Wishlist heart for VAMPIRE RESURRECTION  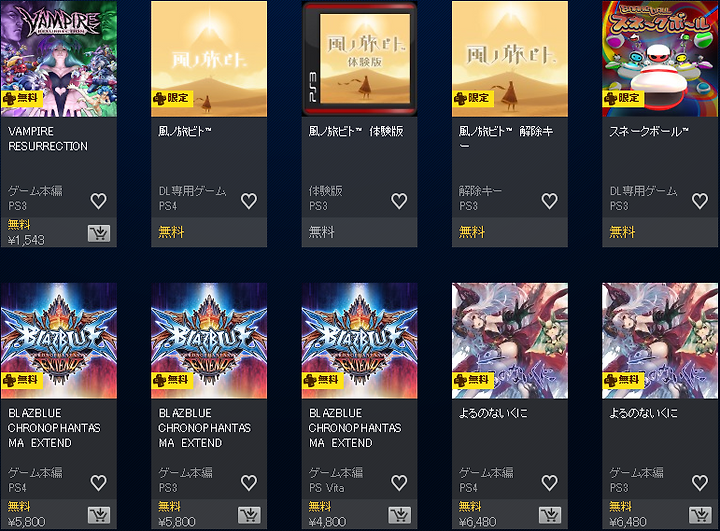point(98,201)
